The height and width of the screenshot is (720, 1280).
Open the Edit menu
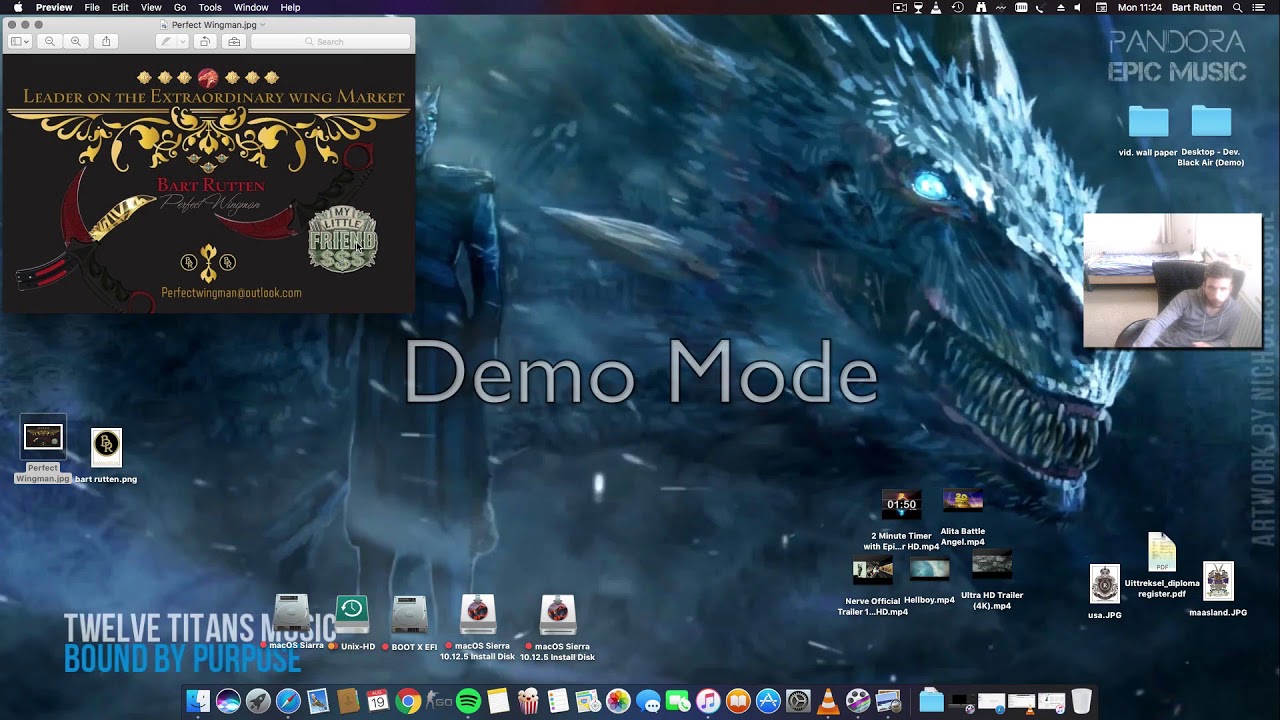tap(120, 7)
